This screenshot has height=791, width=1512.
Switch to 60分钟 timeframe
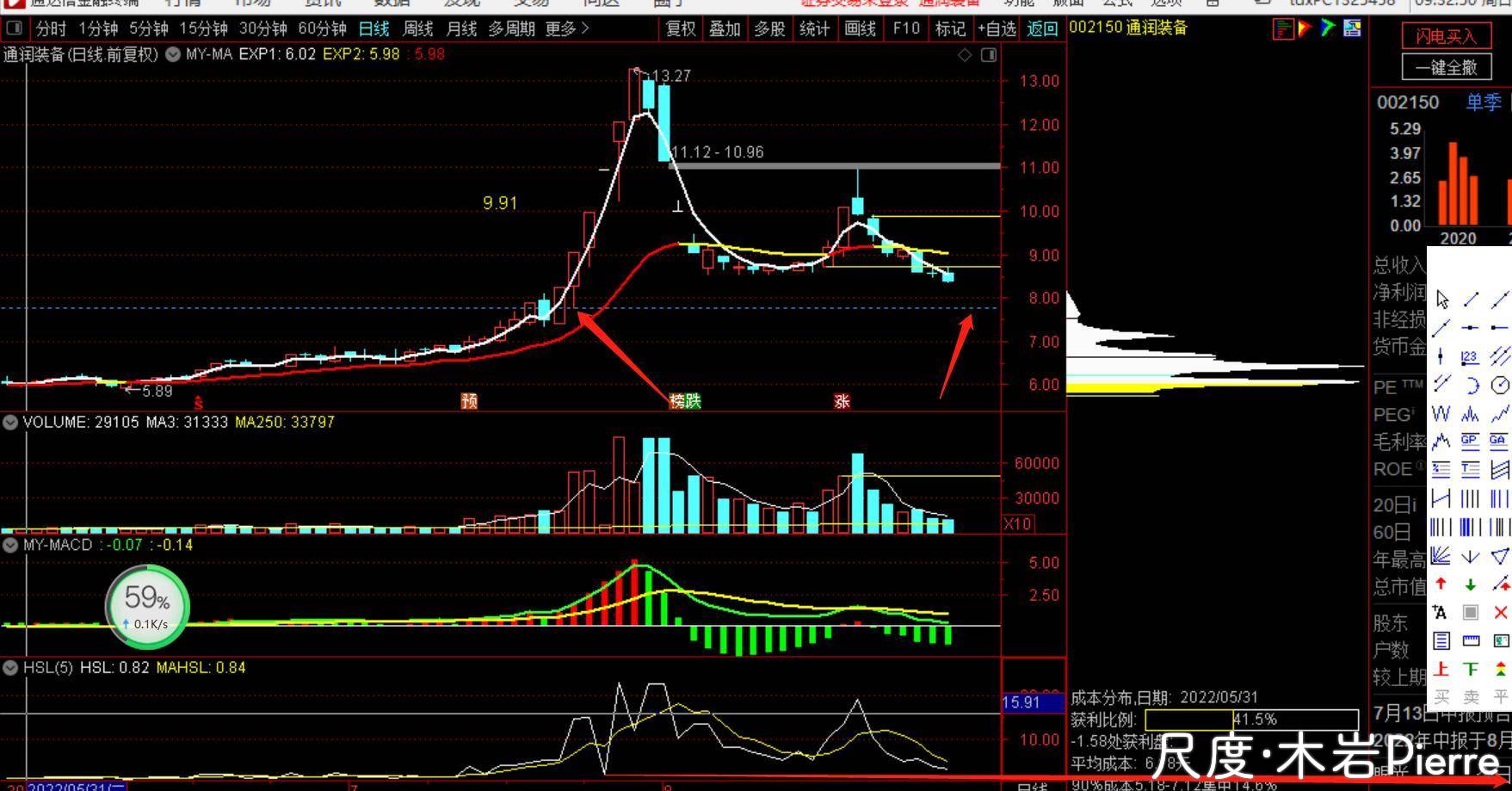pyautogui.click(x=322, y=28)
